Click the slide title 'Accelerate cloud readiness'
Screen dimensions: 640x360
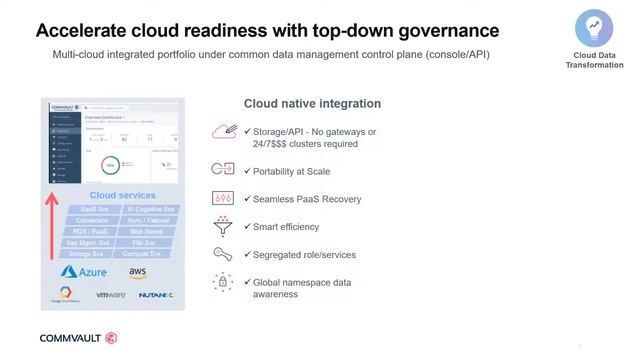(267, 31)
